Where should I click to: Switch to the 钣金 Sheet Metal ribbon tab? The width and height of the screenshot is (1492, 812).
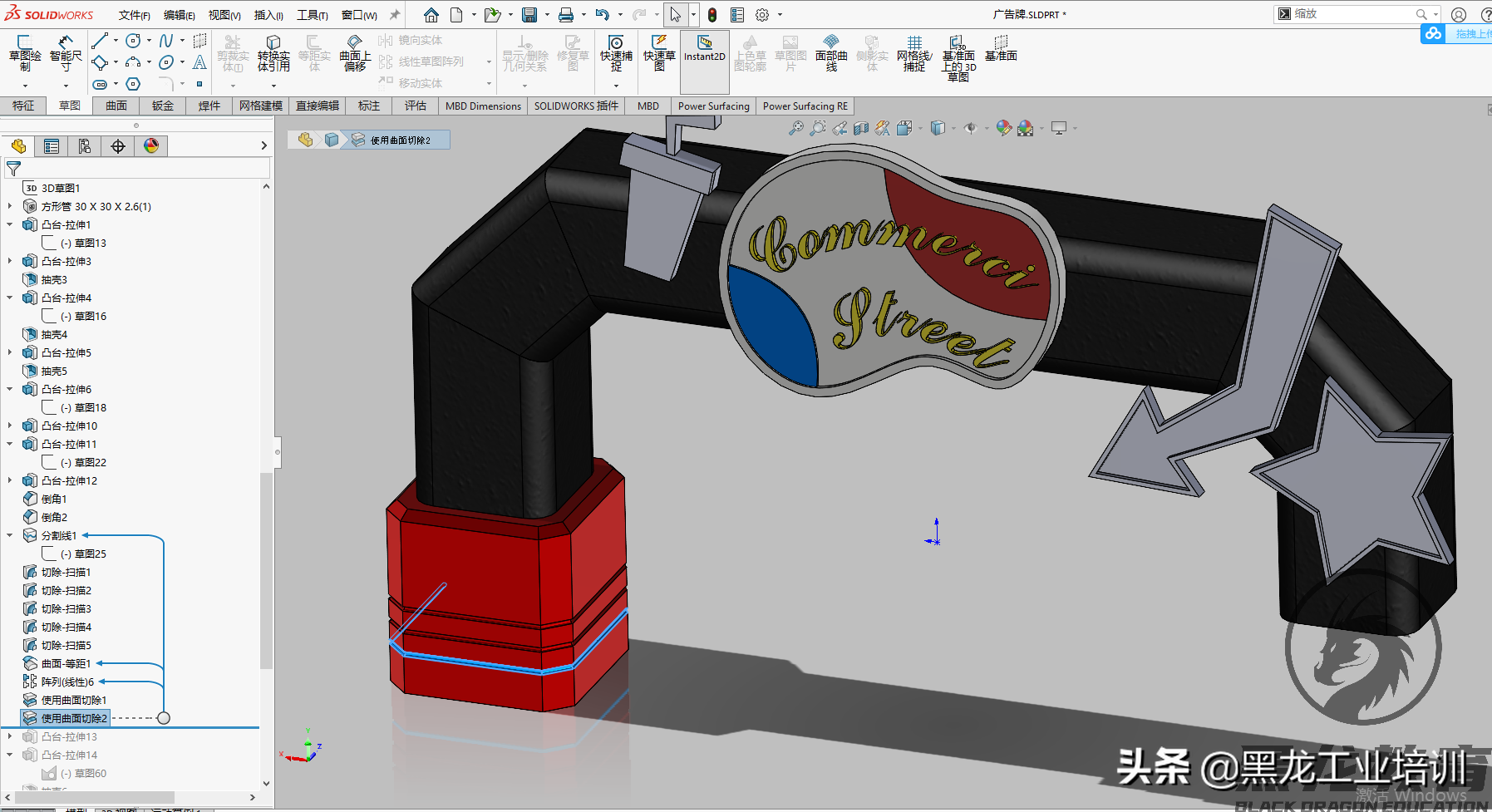pyautogui.click(x=162, y=106)
